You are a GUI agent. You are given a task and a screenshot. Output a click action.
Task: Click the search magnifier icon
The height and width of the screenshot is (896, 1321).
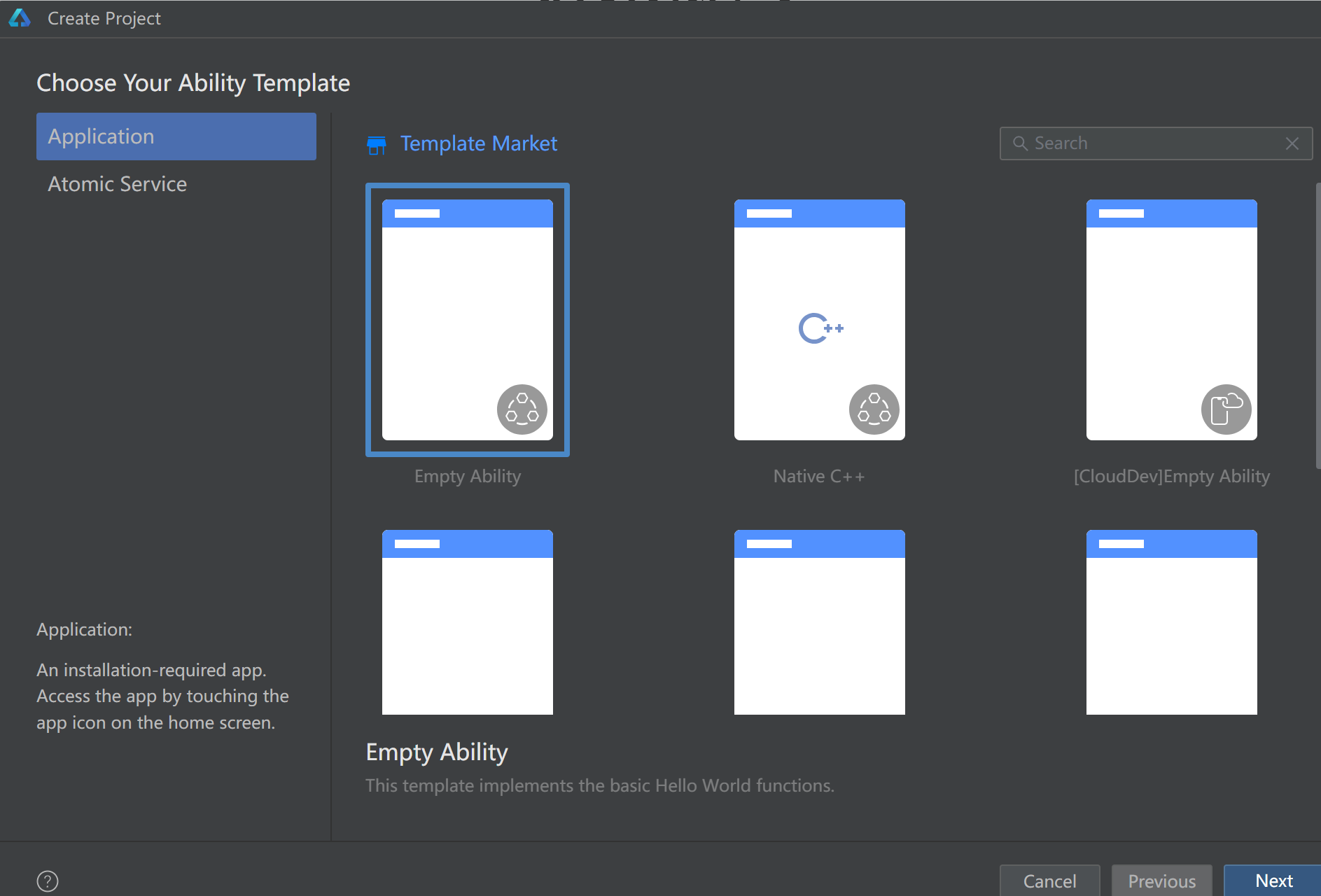tap(1020, 143)
